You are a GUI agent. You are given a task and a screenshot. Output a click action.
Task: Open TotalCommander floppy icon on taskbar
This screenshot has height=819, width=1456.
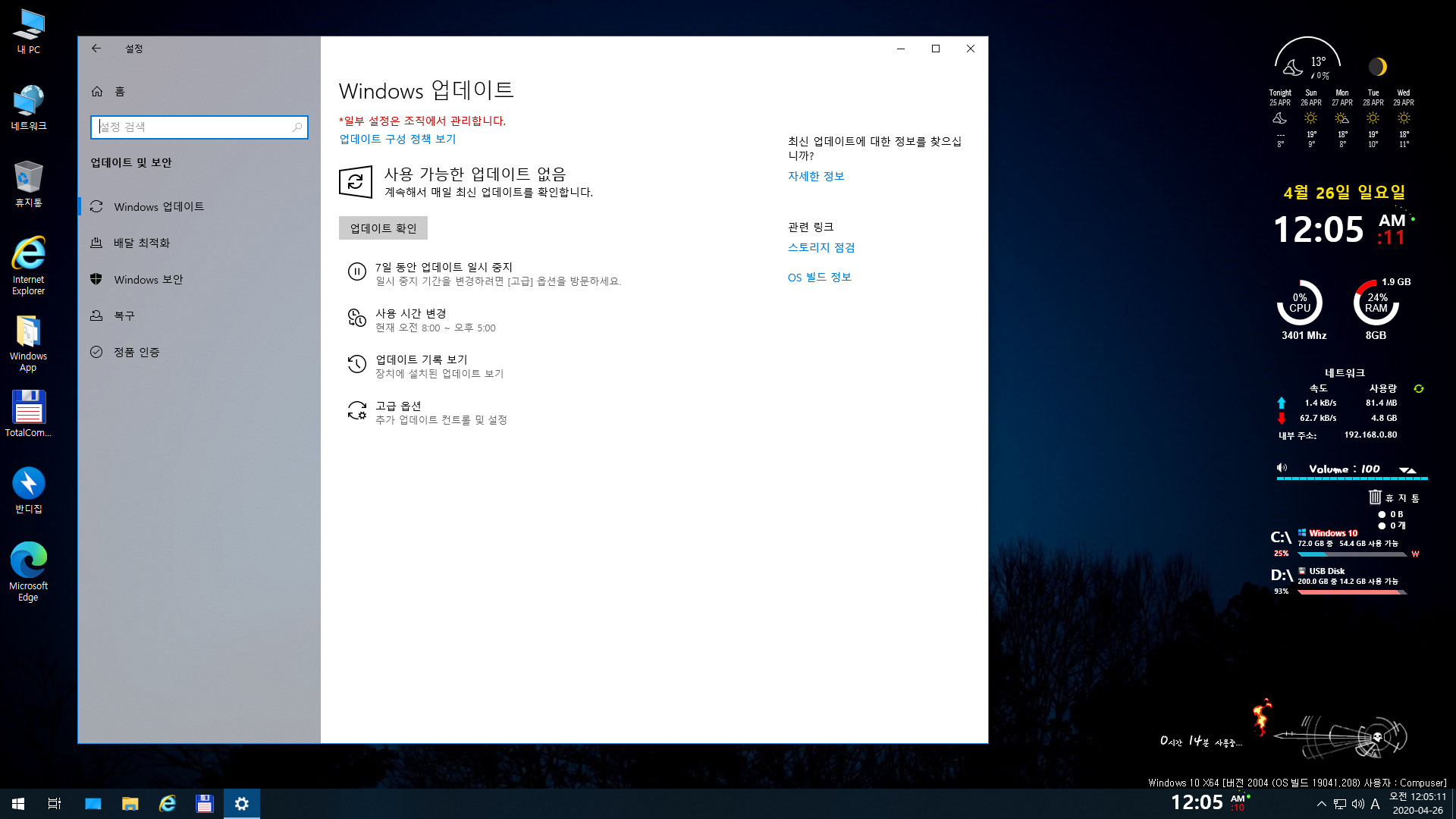(x=204, y=804)
